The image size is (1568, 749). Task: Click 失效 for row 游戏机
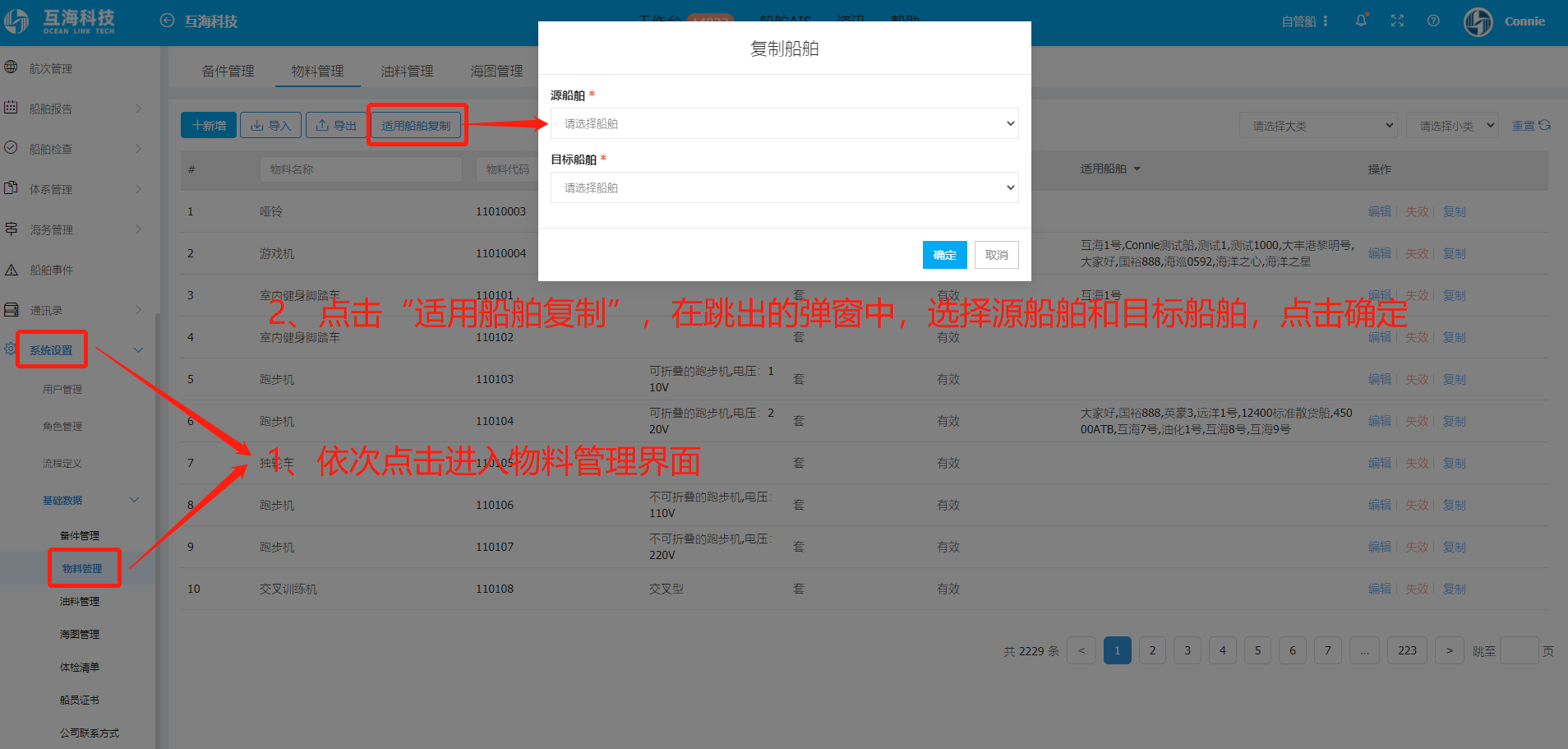1416,253
